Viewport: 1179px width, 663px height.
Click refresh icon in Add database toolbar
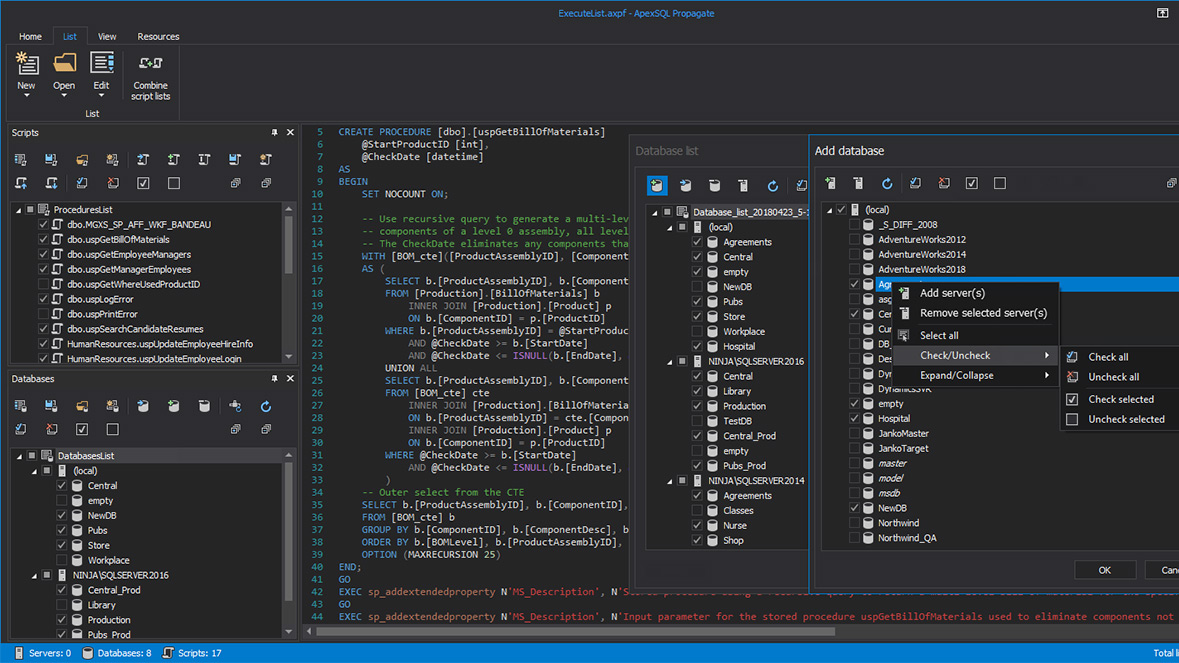click(x=886, y=184)
